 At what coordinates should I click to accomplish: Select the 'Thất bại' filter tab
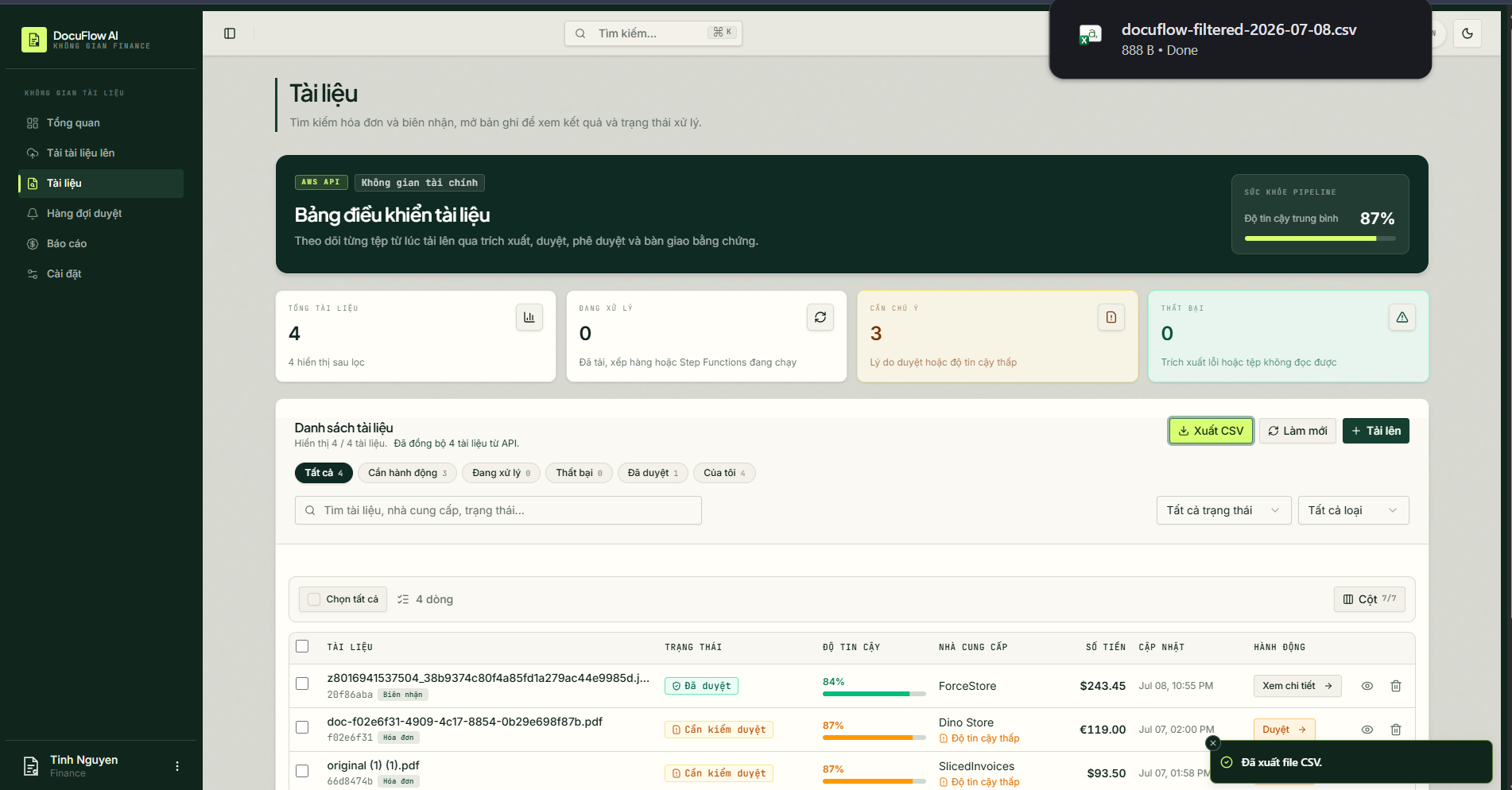coord(579,473)
